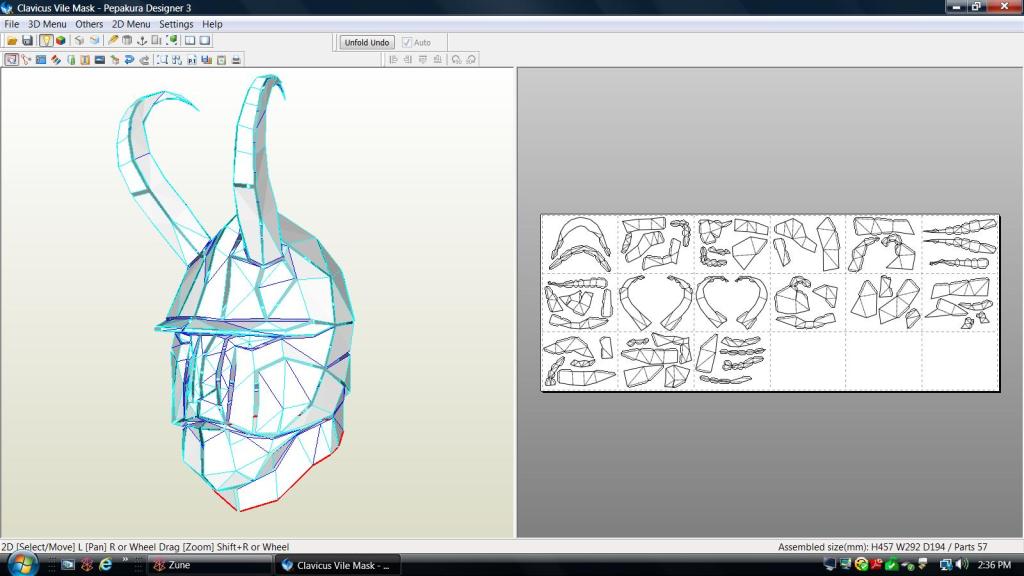
Task: Click the rotate clockwise icon
Action: (472, 59)
